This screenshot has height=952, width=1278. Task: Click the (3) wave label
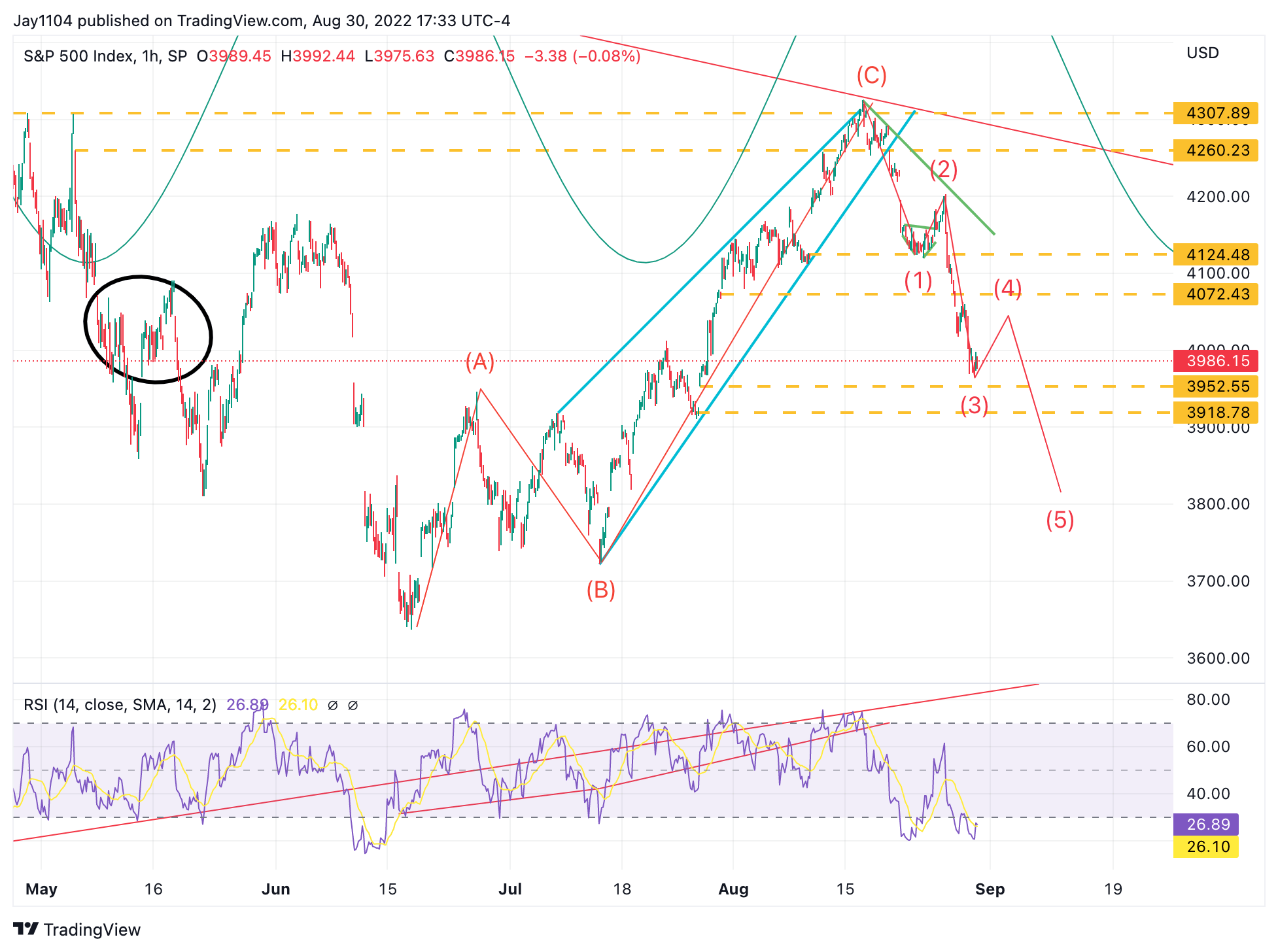tap(975, 405)
